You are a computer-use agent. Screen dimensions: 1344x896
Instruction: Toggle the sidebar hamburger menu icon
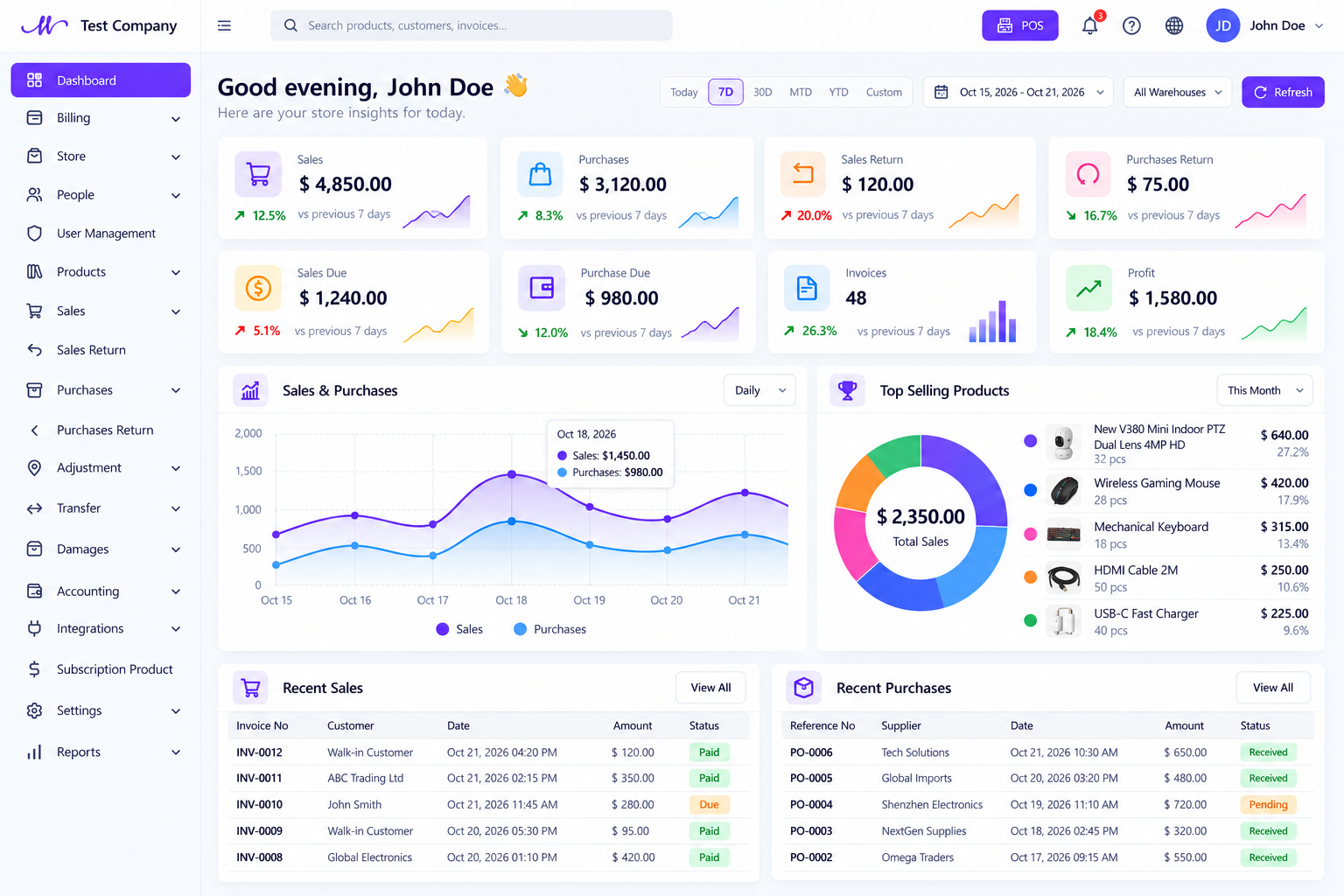coord(224,25)
